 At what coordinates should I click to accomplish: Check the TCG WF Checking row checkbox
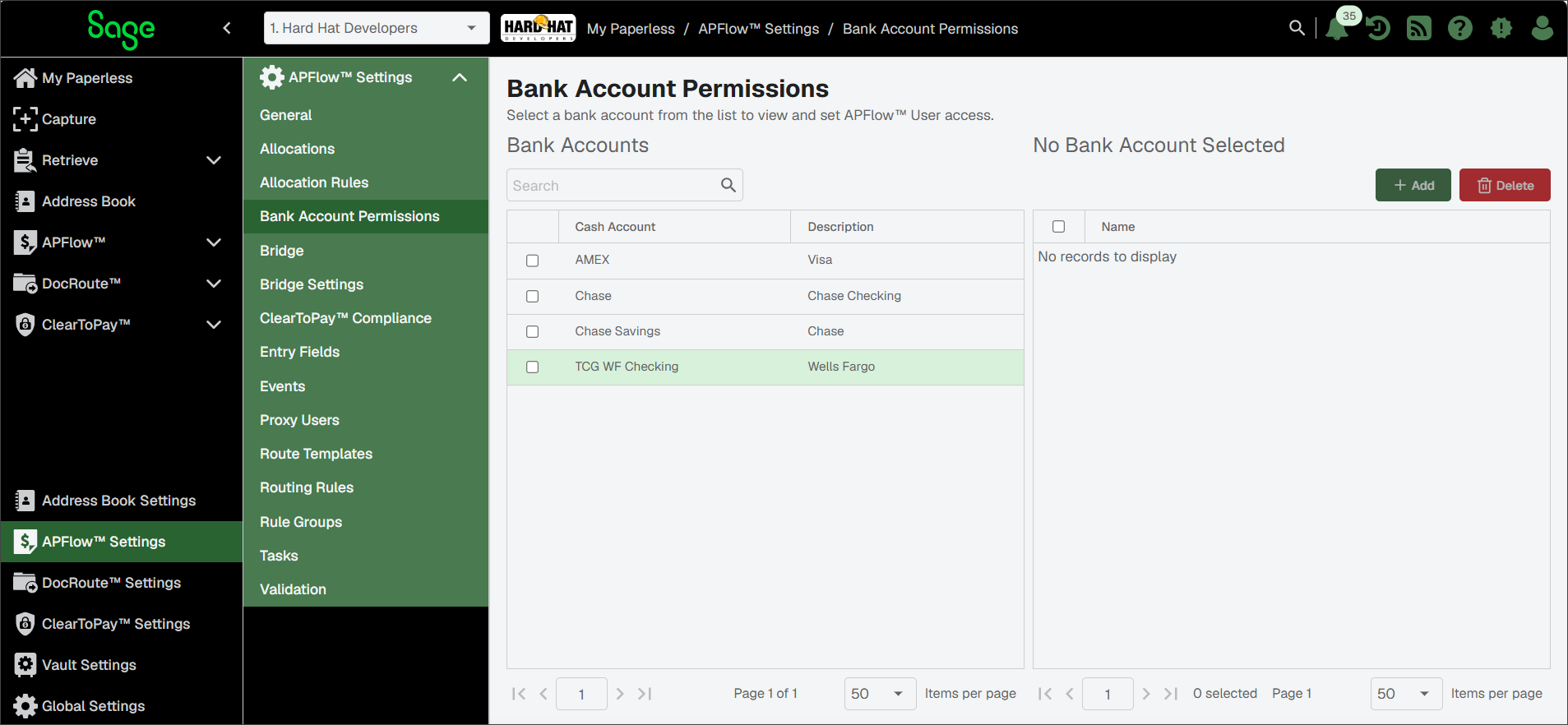pos(532,367)
